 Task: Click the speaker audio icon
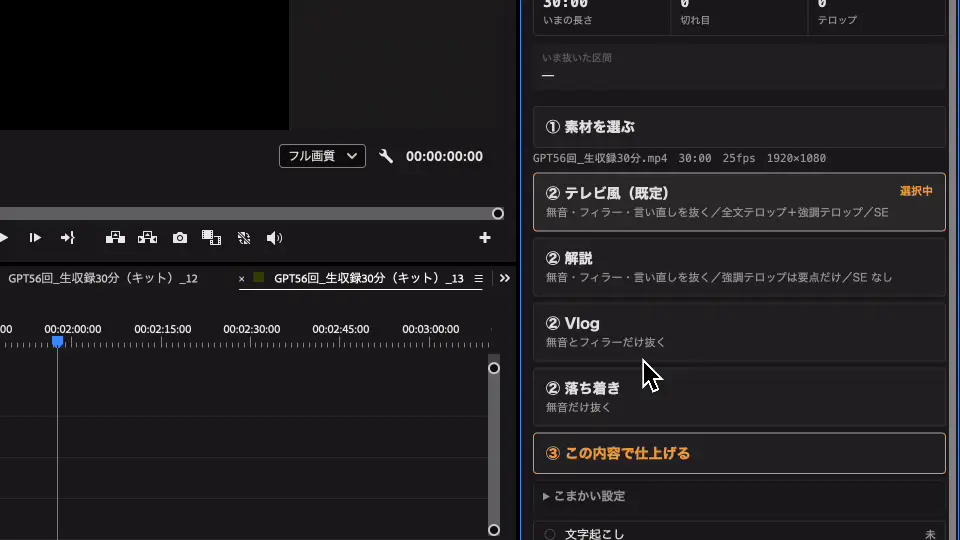coord(274,238)
